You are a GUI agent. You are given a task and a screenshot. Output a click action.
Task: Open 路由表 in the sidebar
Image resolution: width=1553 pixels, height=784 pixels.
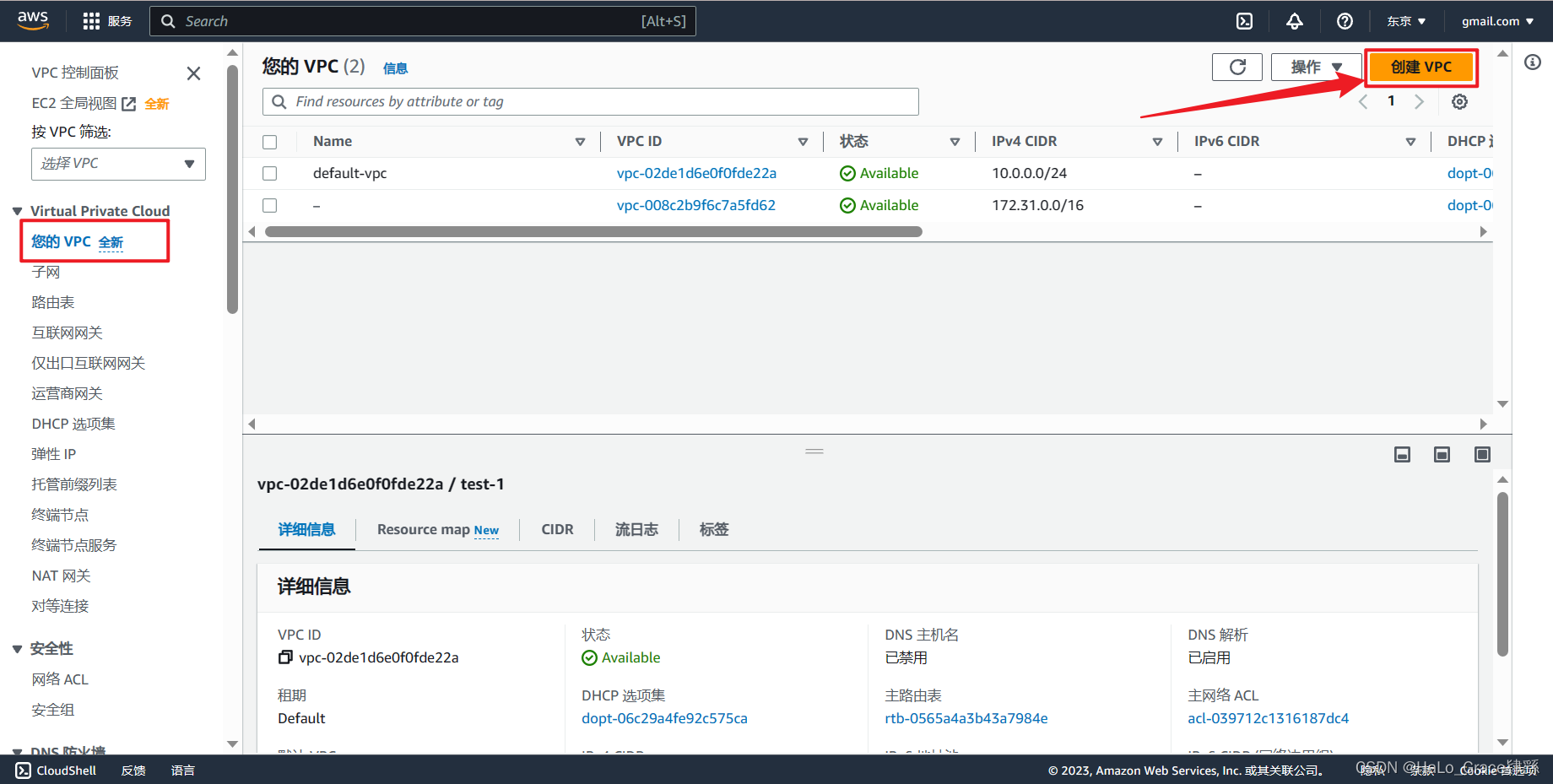coord(53,302)
